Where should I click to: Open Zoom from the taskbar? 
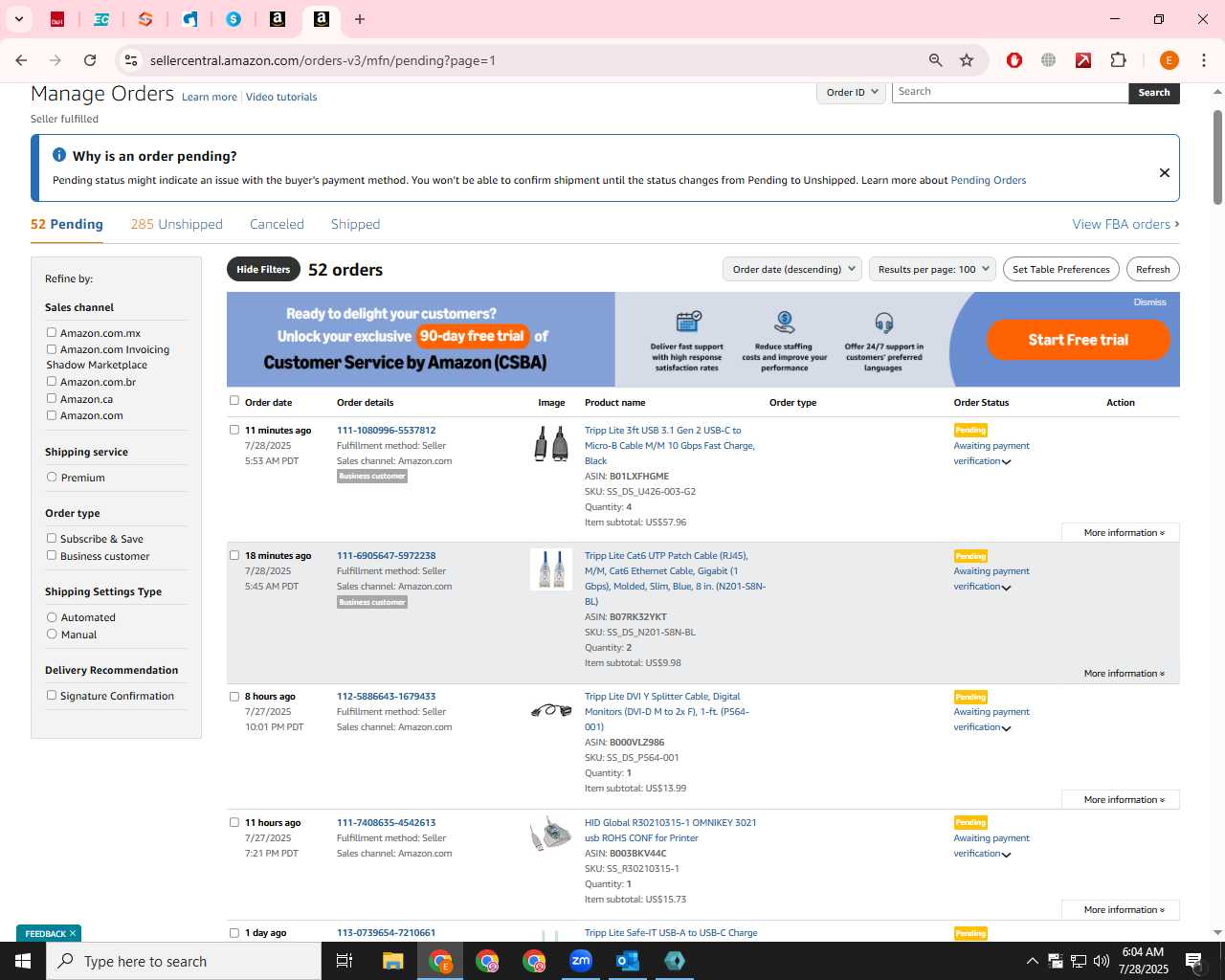[581, 961]
